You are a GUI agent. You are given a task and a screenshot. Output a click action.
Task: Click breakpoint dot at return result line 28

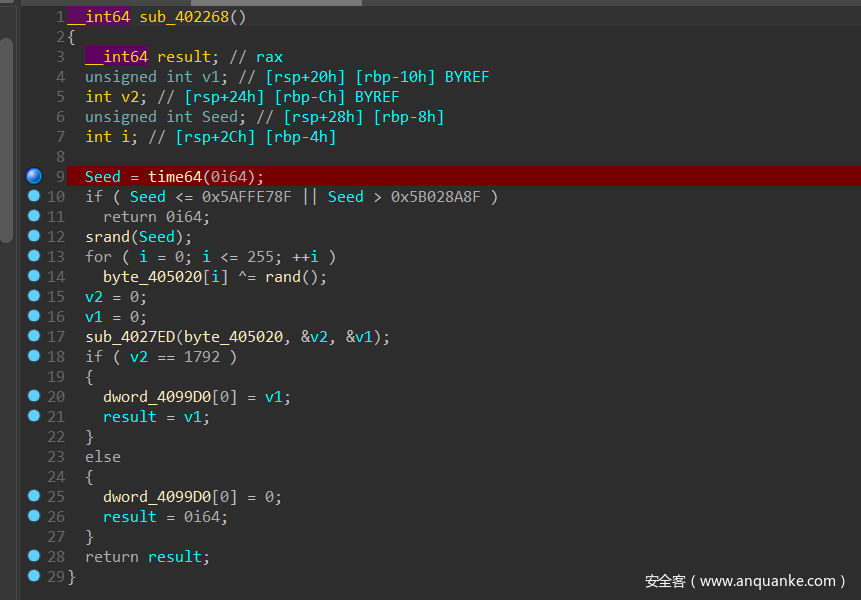click(34, 556)
